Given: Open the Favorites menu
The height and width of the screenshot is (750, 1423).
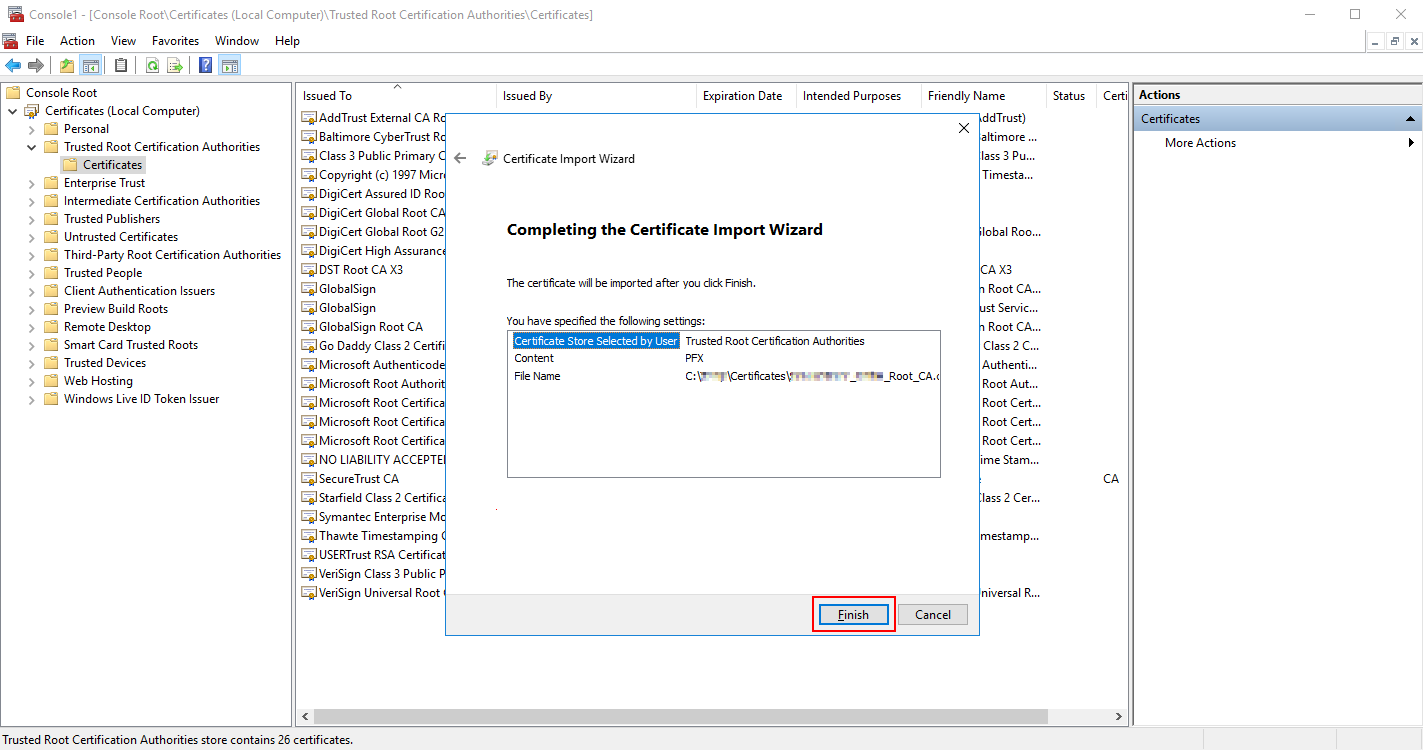Looking at the screenshot, I should tap(175, 40).
